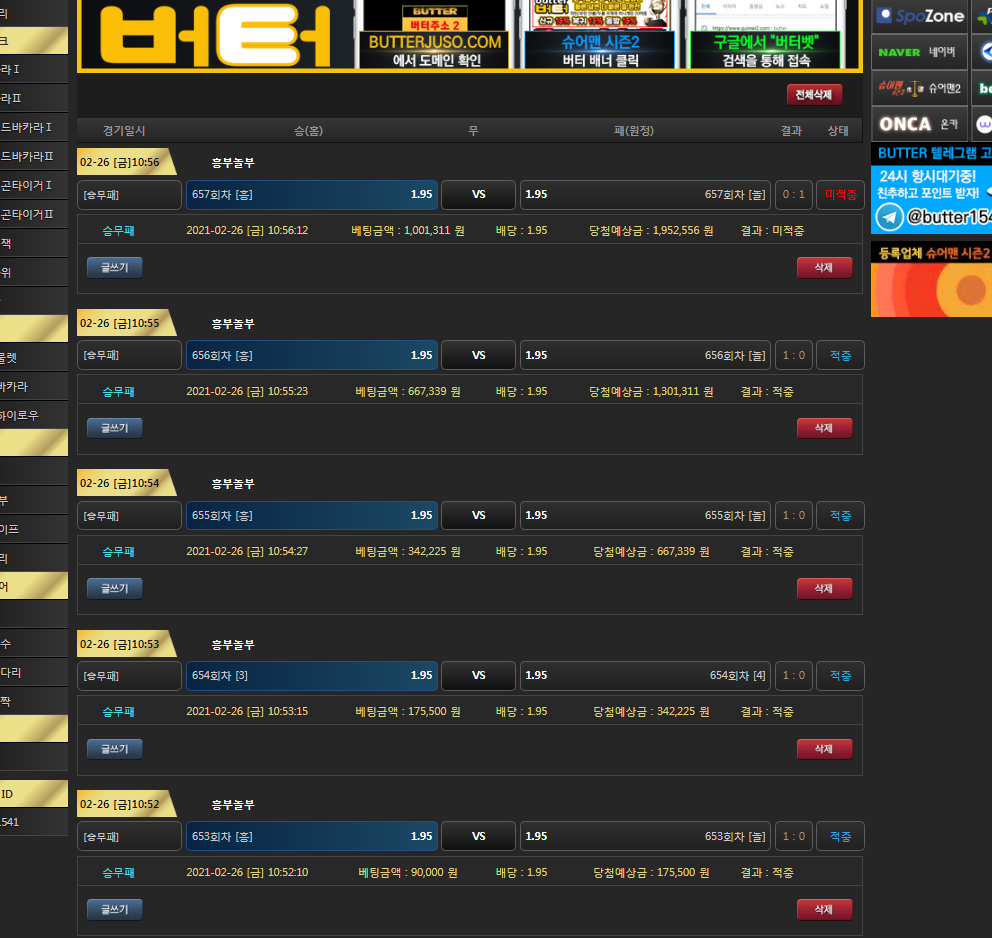The width and height of the screenshot is (992, 938).
Task: Delete the 657회차 bet record
Action: pos(824,267)
